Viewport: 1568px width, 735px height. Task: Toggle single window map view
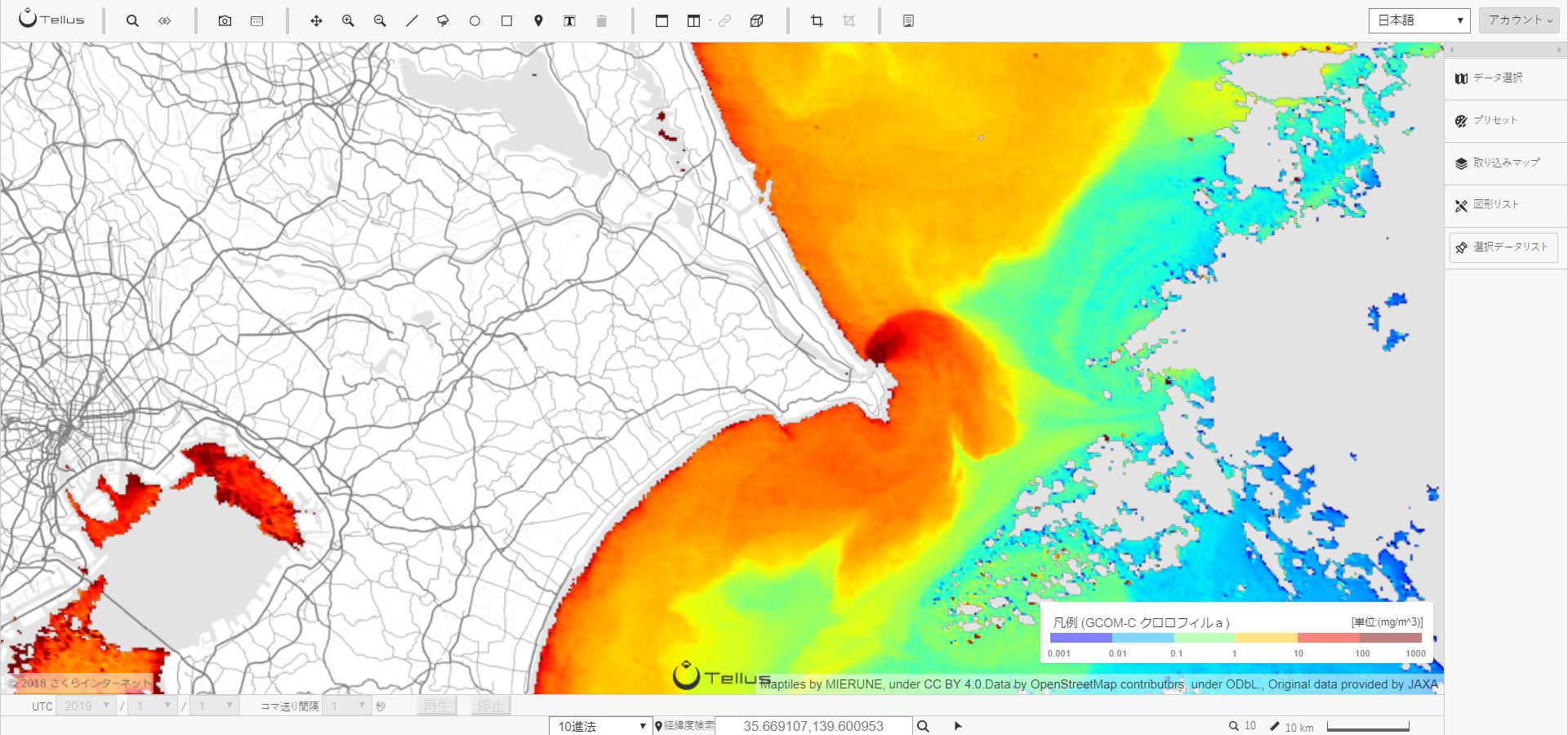[661, 21]
